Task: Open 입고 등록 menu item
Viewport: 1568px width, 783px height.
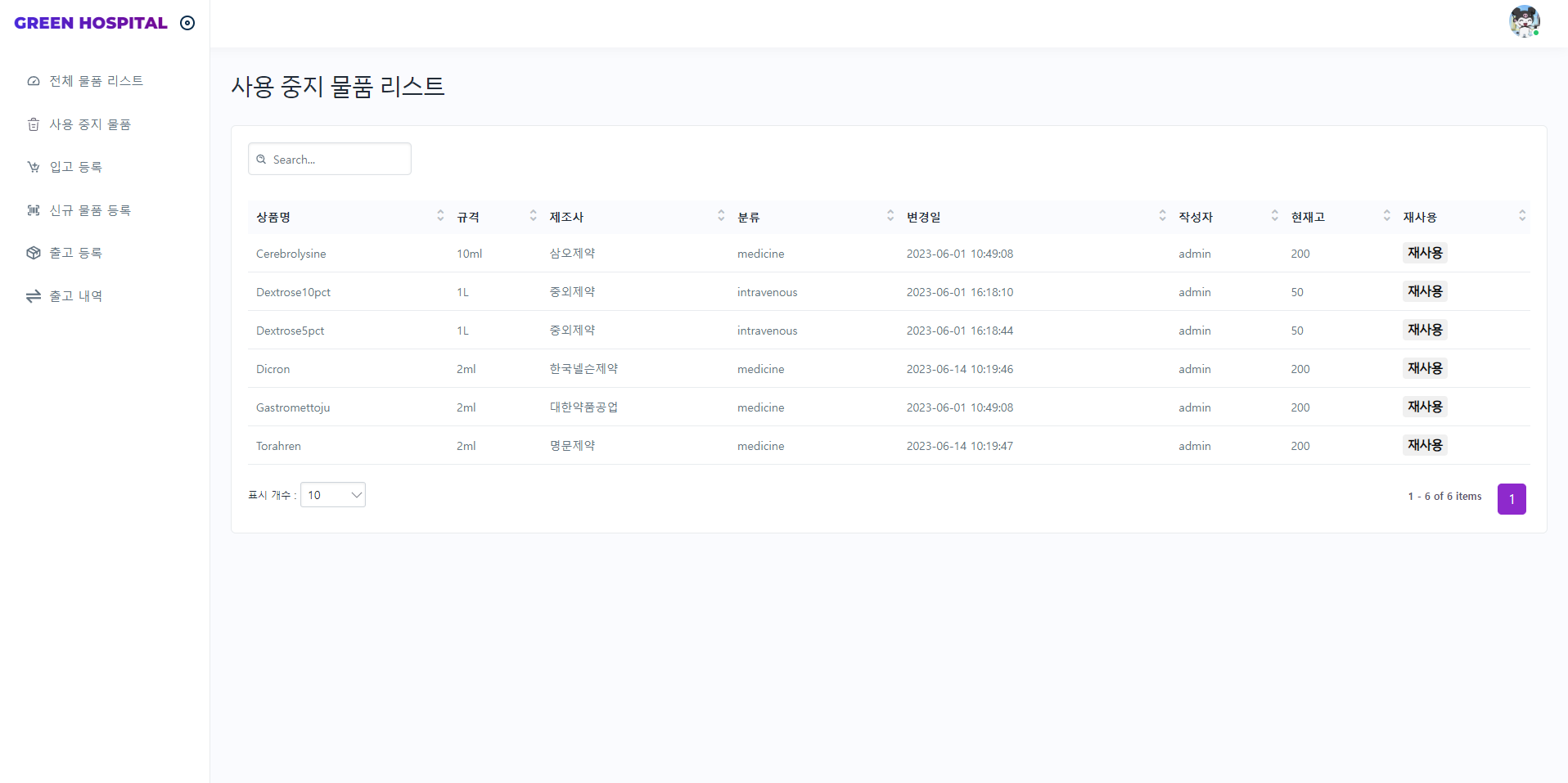Action: pyautogui.click(x=76, y=167)
